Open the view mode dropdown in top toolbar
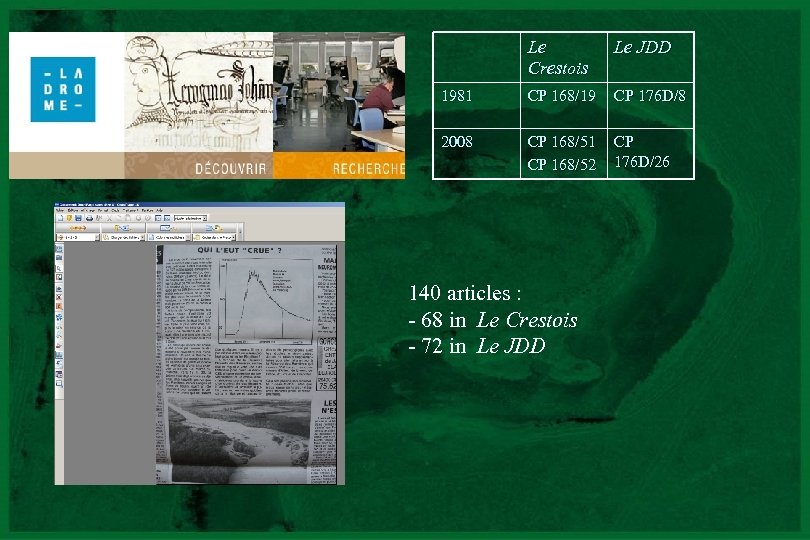Screen dimensions: 810x540 (205, 218)
